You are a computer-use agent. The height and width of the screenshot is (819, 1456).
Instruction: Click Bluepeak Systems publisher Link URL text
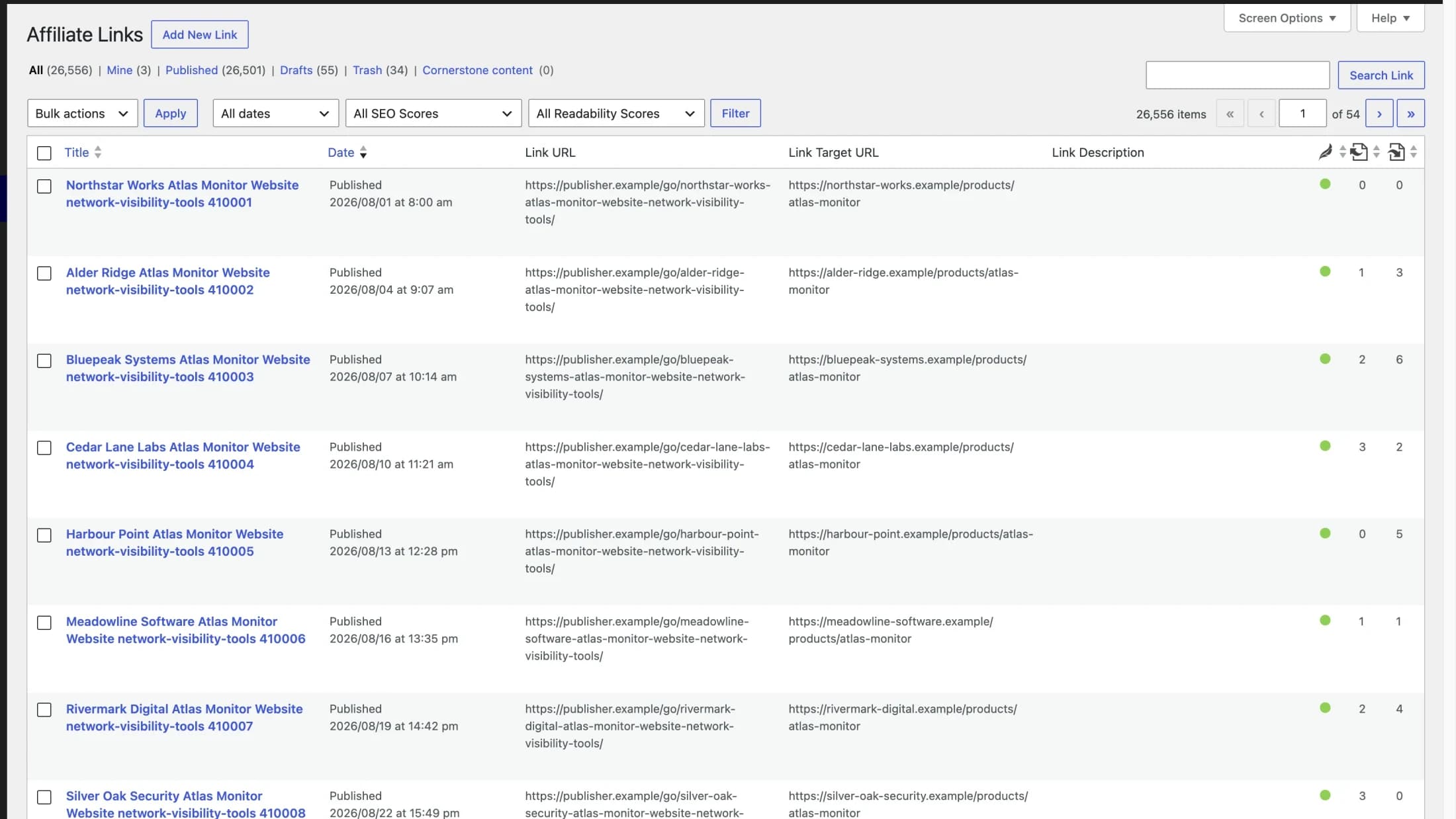[635, 377]
